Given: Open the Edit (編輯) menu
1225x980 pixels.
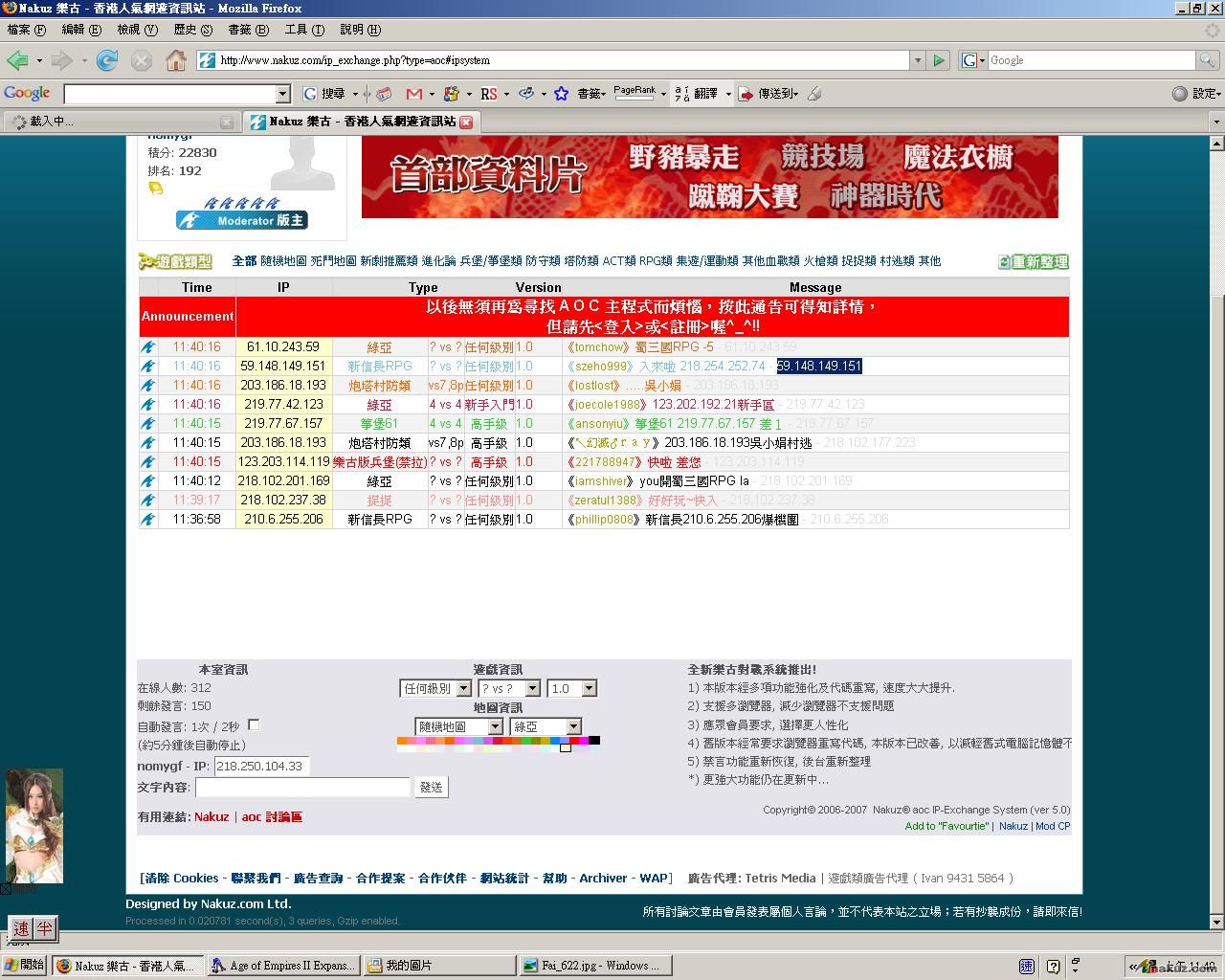Looking at the screenshot, I should (x=81, y=30).
